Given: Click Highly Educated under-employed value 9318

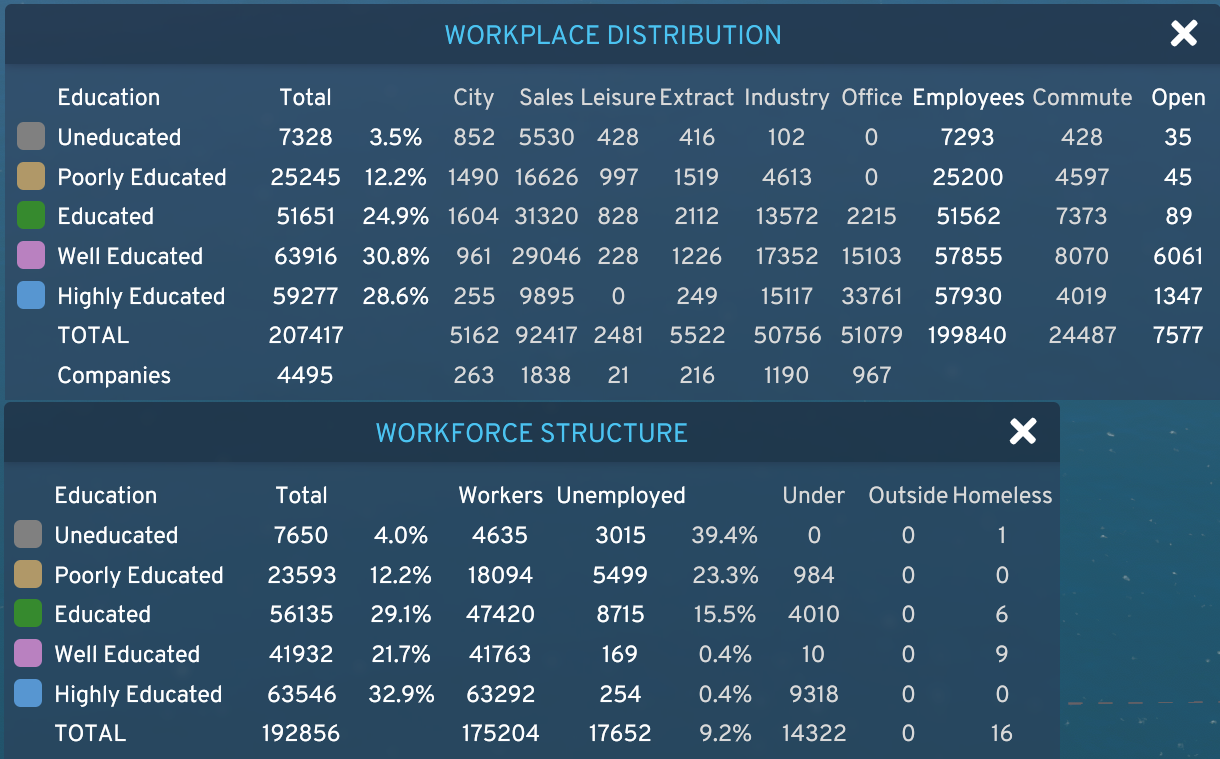Looking at the screenshot, I should click(x=814, y=694).
